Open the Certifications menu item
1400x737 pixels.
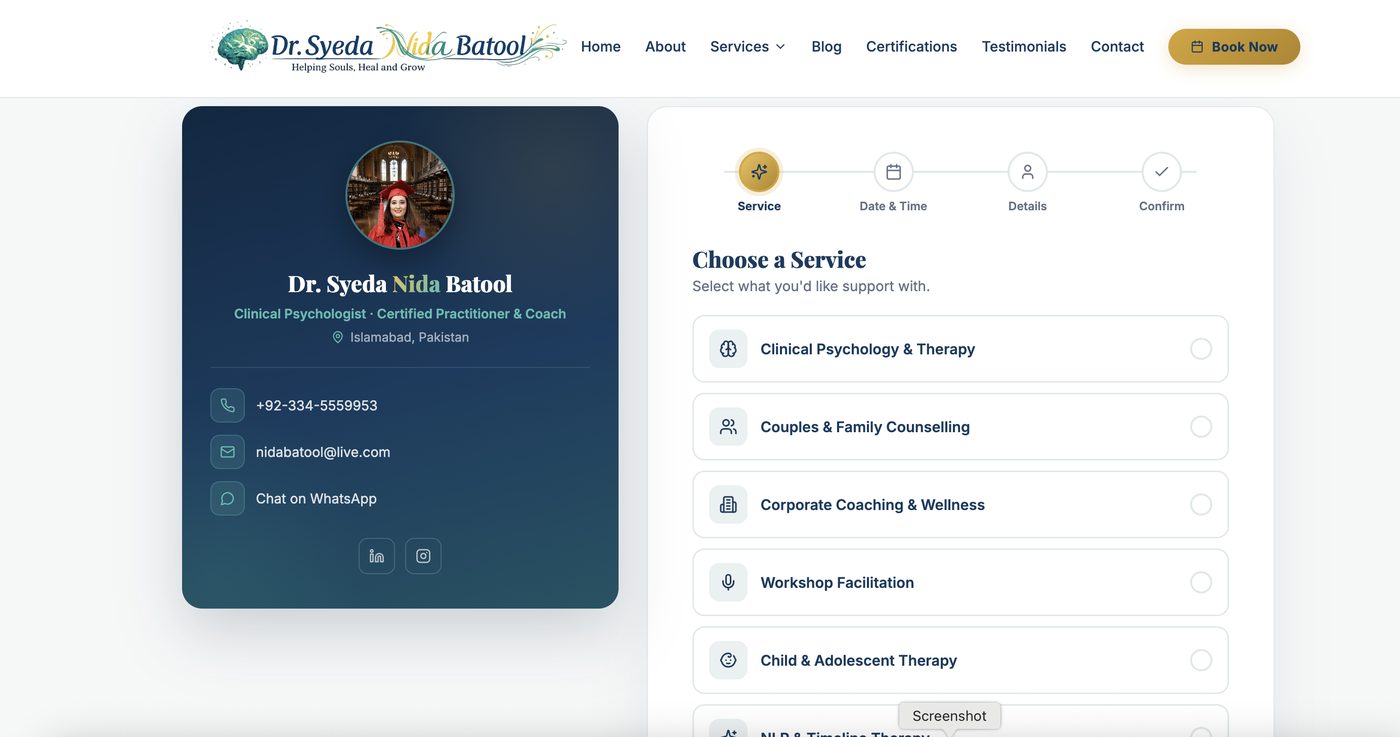pyautogui.click(x=911, y=47)
